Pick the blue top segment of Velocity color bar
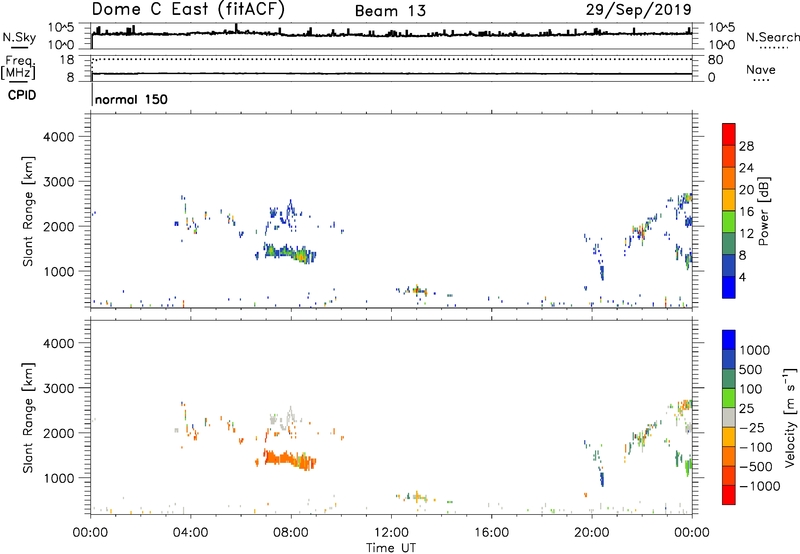800x554 pixels. (x=729, y=340)
